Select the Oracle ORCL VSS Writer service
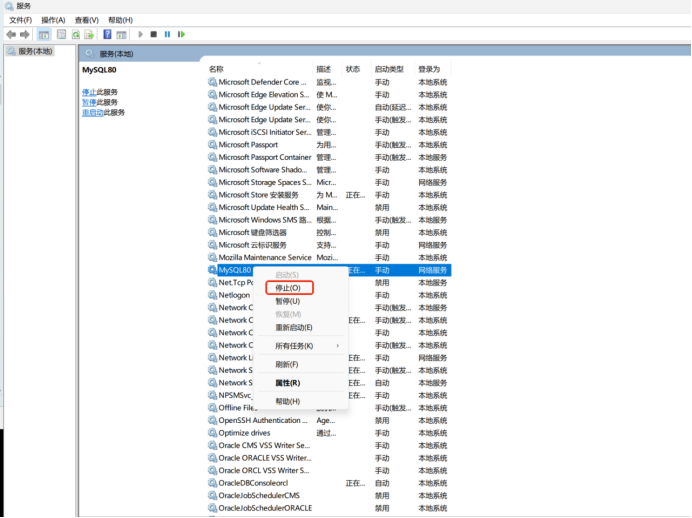This screenshot has width=692, height=518. click(x=329, y=470)
